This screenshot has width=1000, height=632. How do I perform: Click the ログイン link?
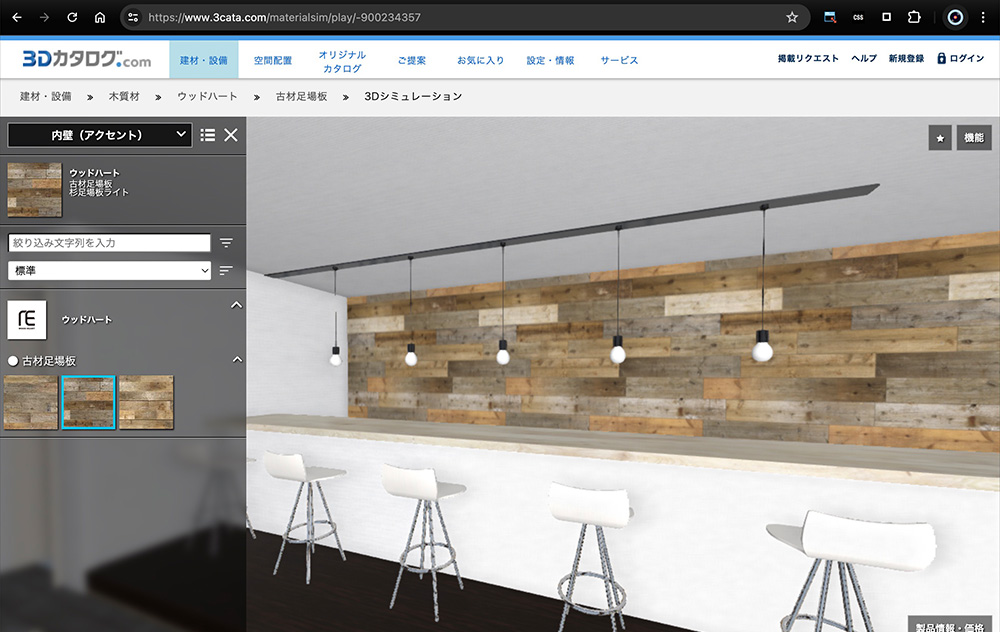[x=960, y=59]
